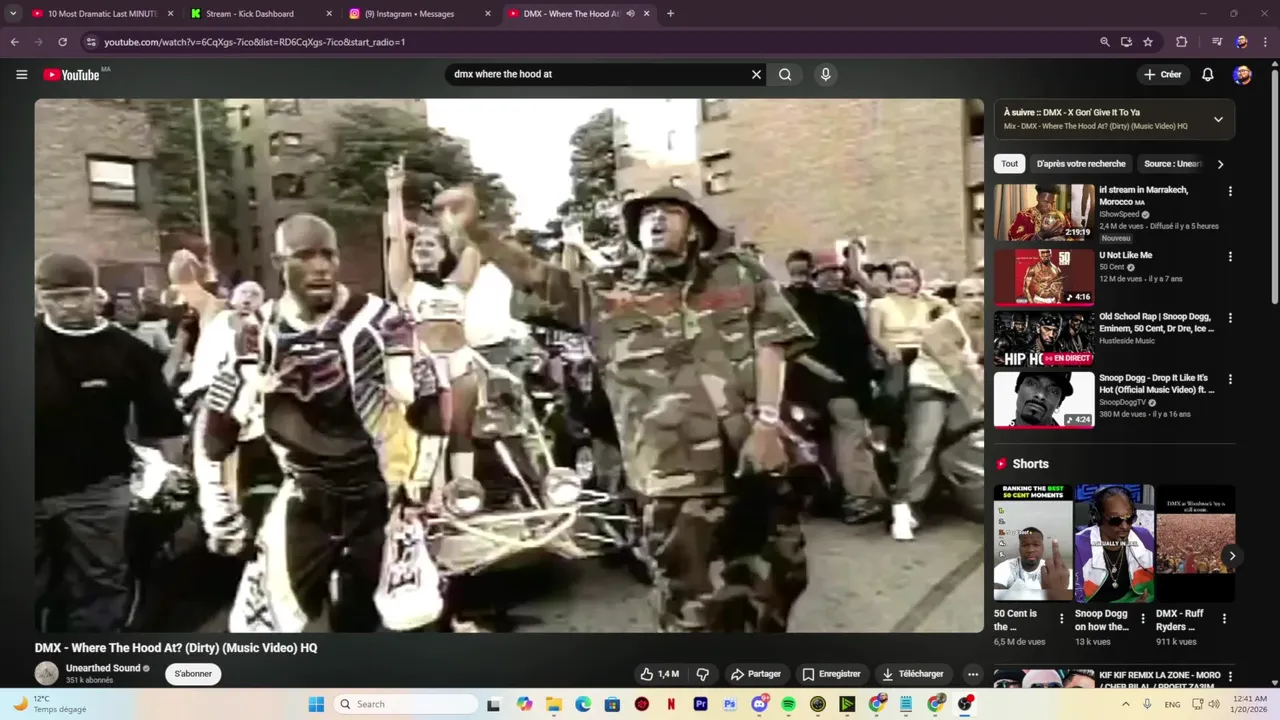This screenshot has width=1280, height=720.
Task: Open options for U Not Like Me
Action: (1230, 257)
